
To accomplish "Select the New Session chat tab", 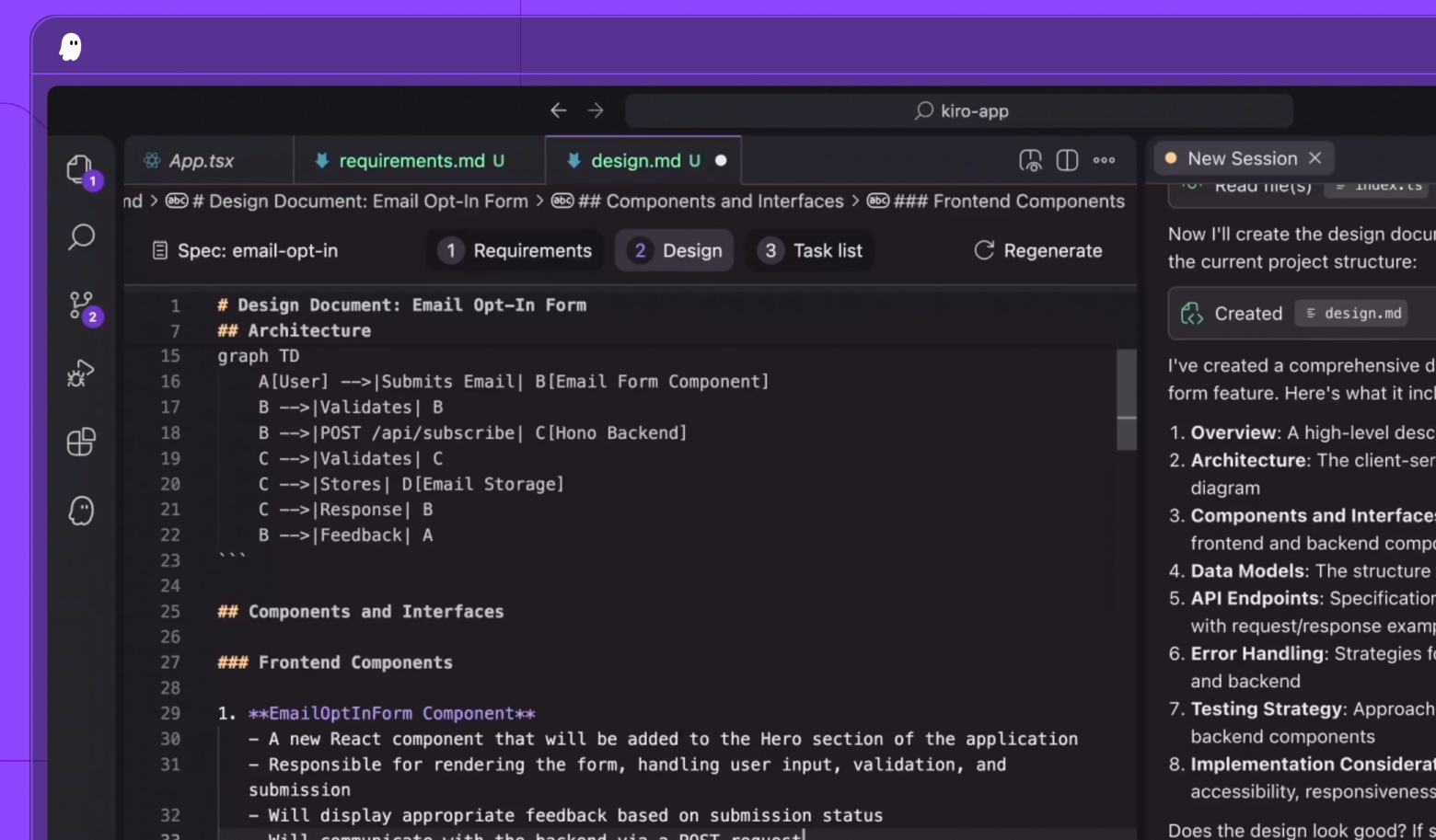I will (x=1242, y=158).
